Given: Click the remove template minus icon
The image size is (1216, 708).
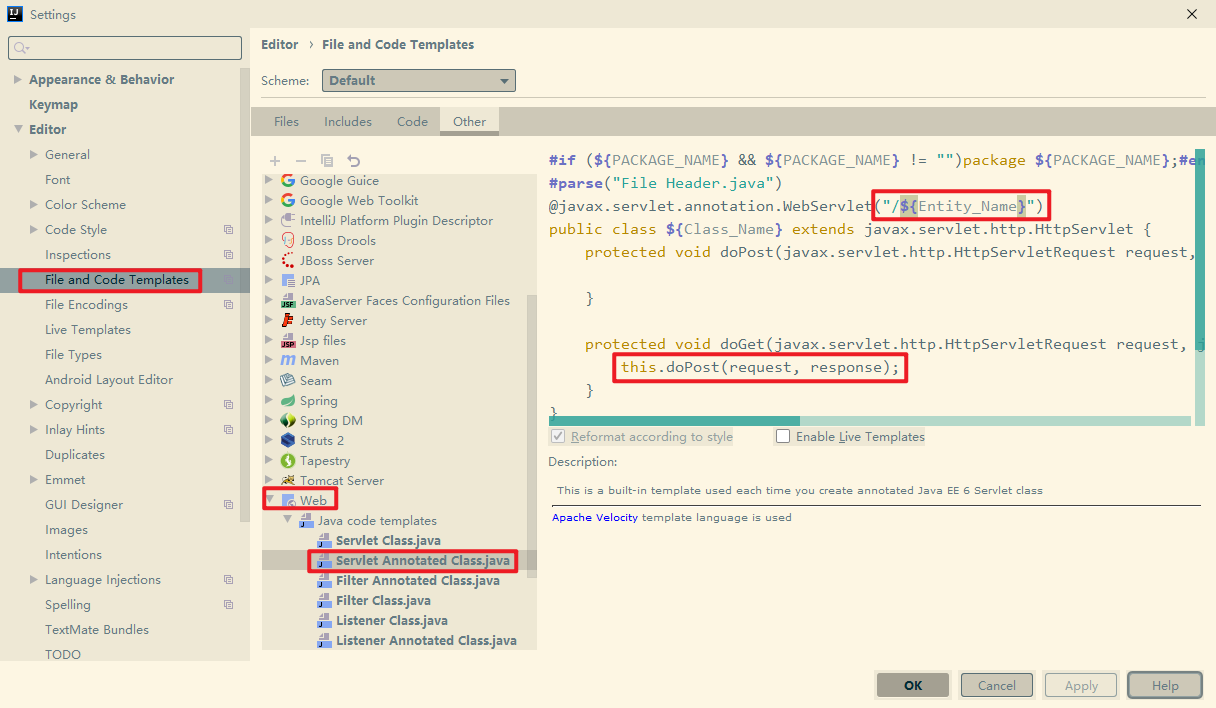Looking at the screenshot, I should pyautogui.click(x=301, y=161).
